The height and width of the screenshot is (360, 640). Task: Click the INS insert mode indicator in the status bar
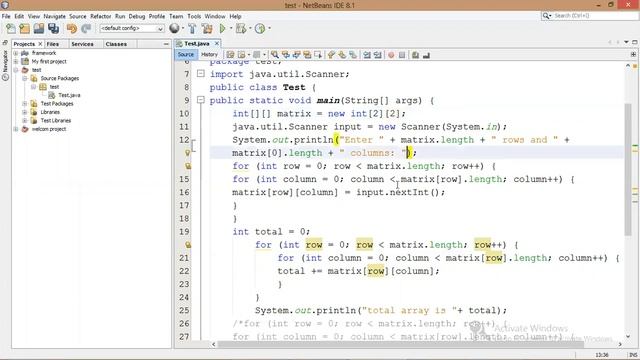point(633,355)
